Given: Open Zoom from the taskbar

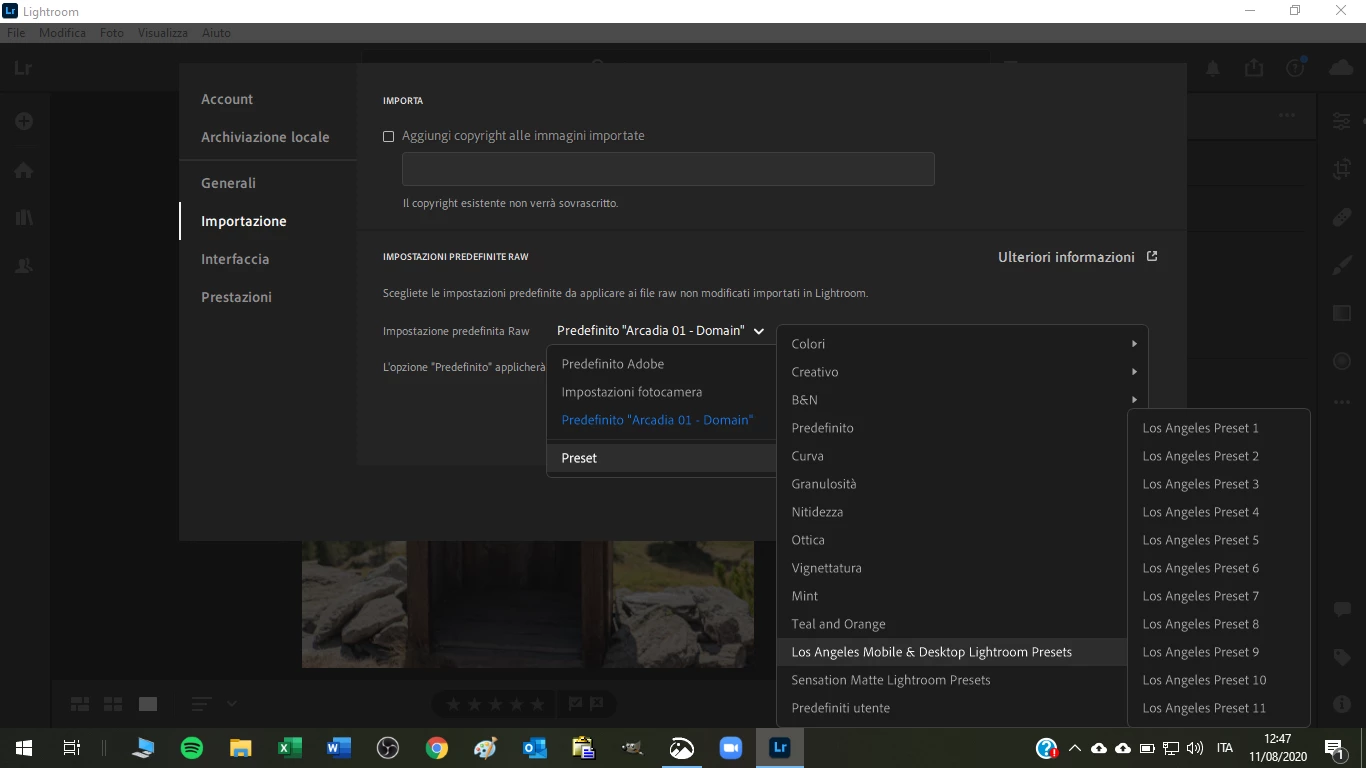Looking at the screenshot, I should coord(731,748).
